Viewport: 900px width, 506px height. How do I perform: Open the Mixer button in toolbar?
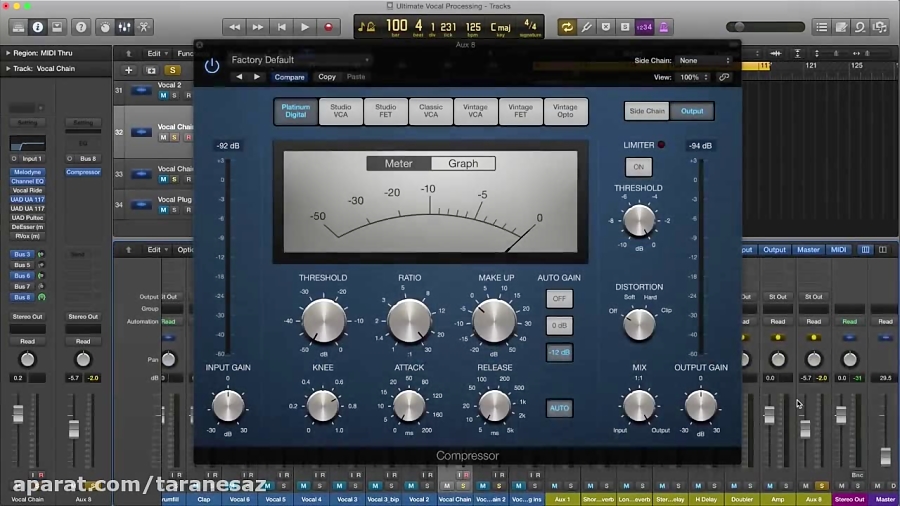[124, 27]
